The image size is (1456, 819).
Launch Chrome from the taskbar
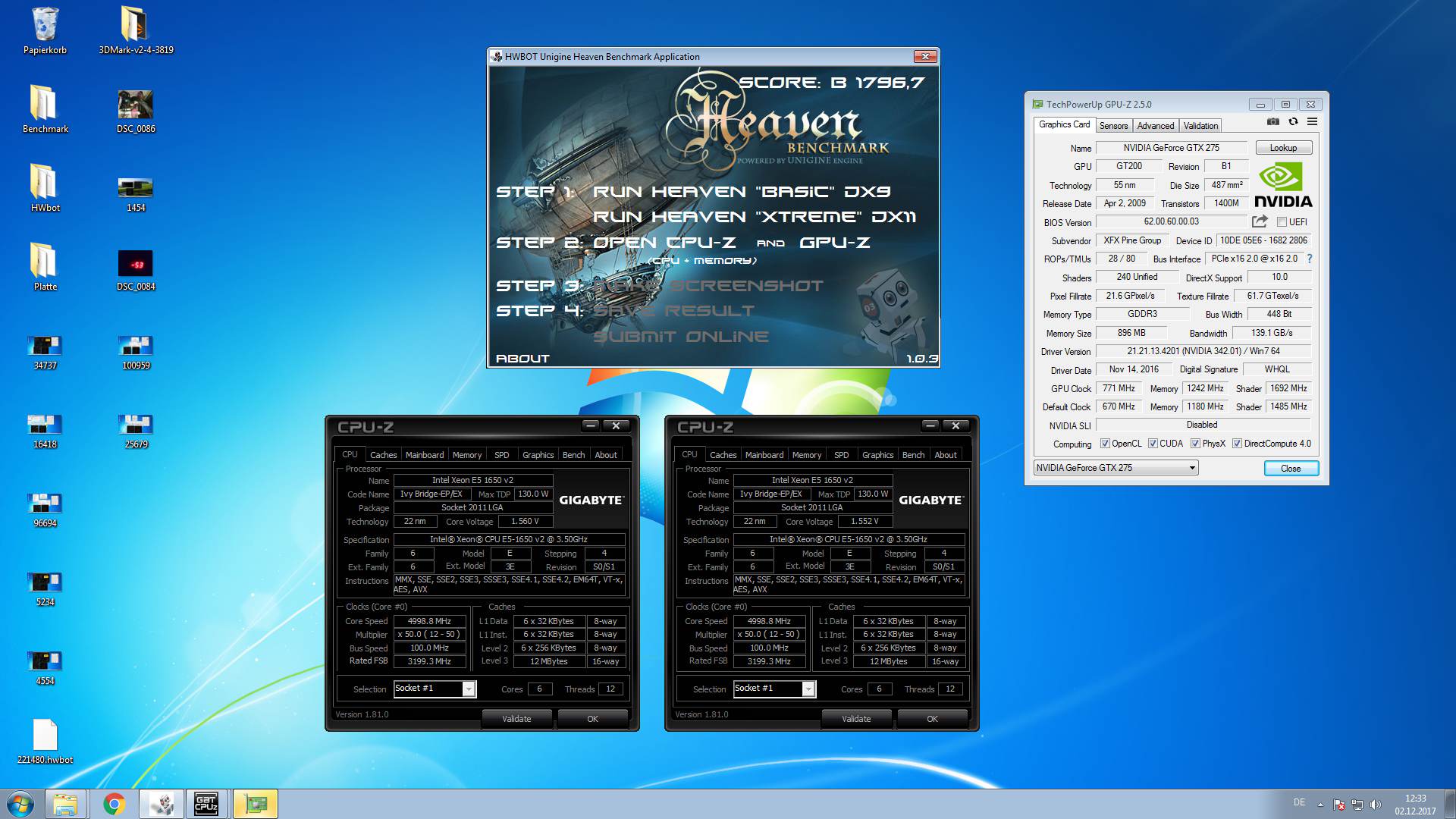[114, 804]
